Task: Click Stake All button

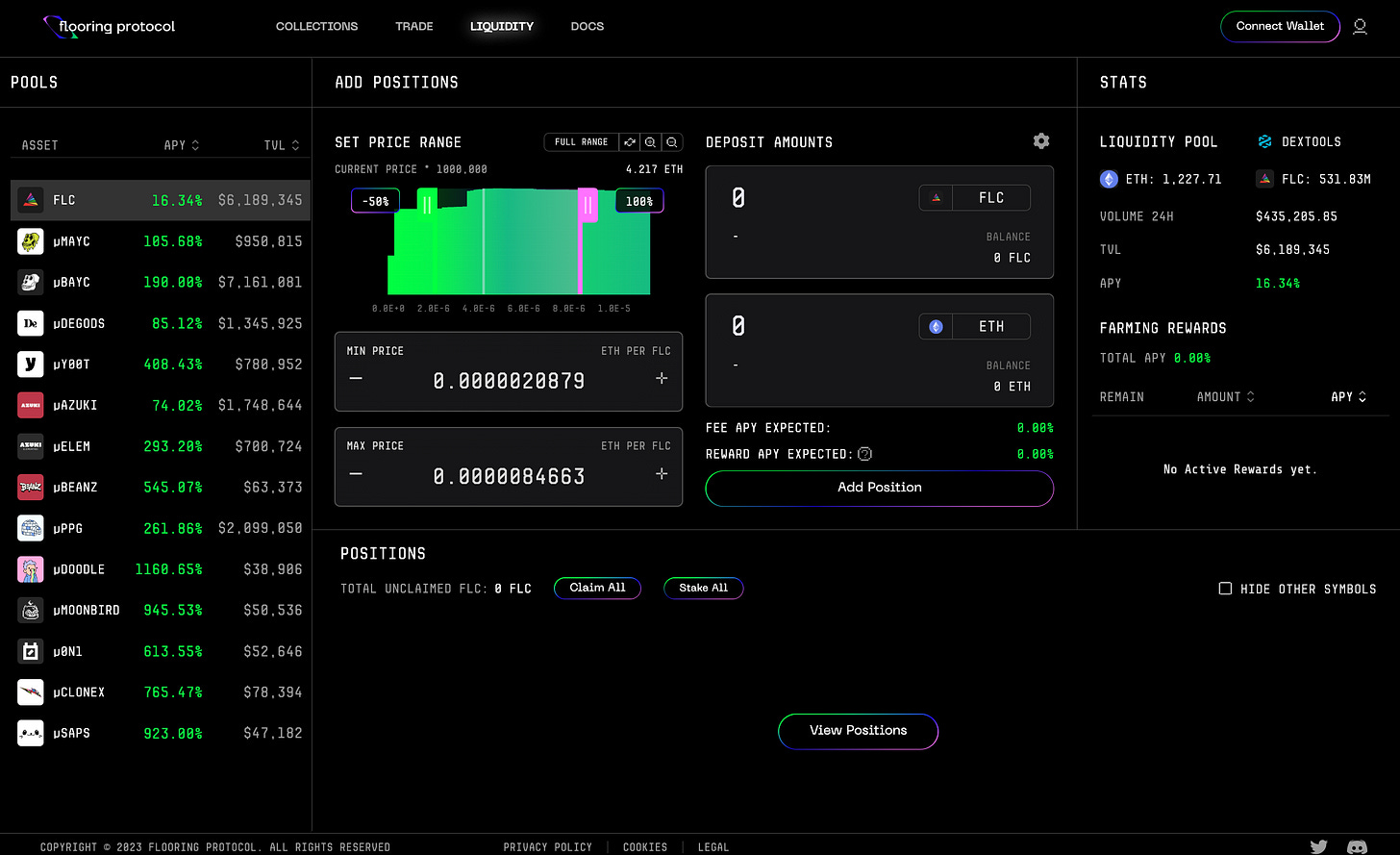Action: point(704,588)
